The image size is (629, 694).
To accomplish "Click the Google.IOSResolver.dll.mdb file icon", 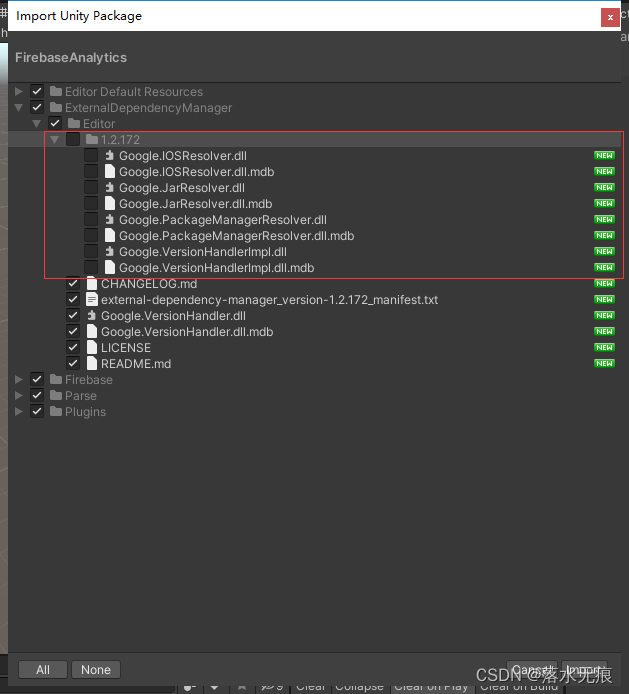I will click(109, 171).
